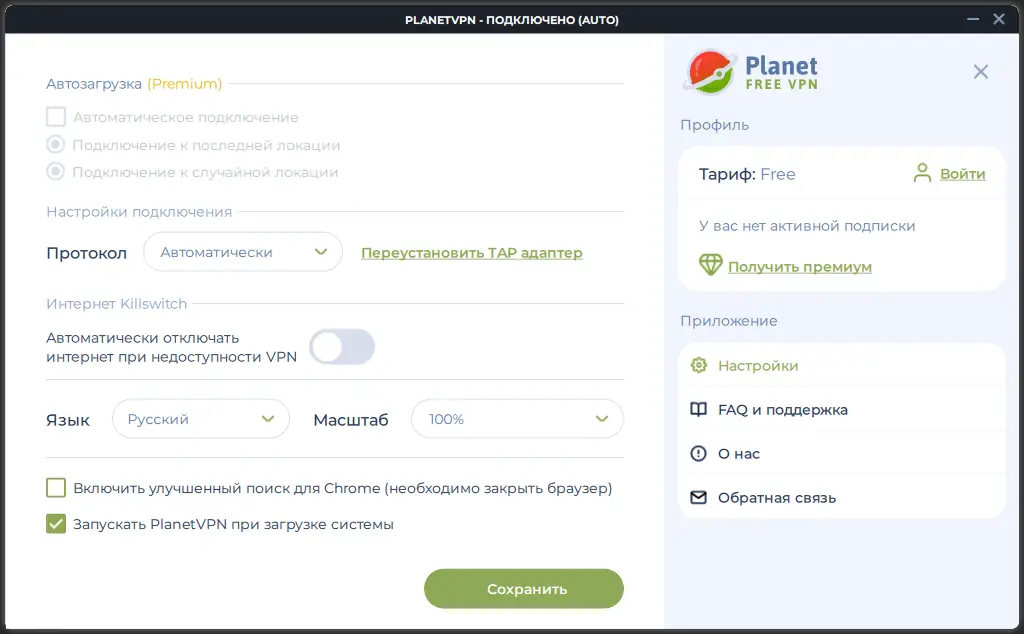Screen dimensions: 1024x634
Task: Click the Planet Free VPN logo
Action: pos(750,72)
